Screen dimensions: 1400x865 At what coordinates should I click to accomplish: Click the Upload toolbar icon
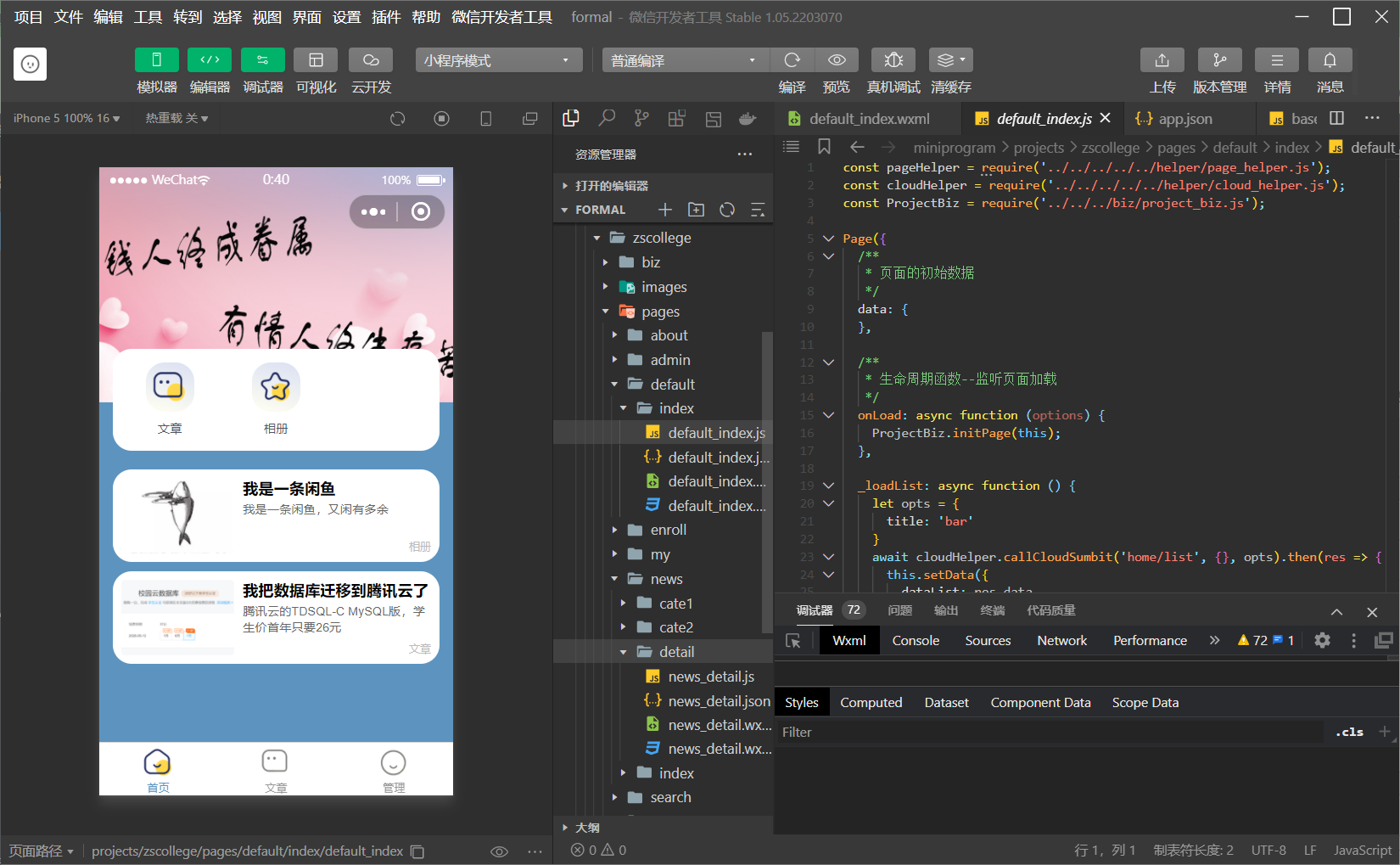tap(1162, 60)
